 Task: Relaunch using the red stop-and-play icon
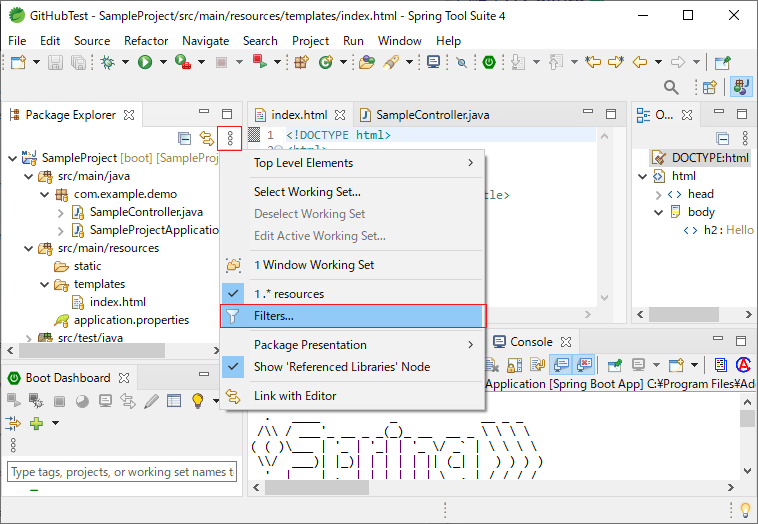[260, 62]
